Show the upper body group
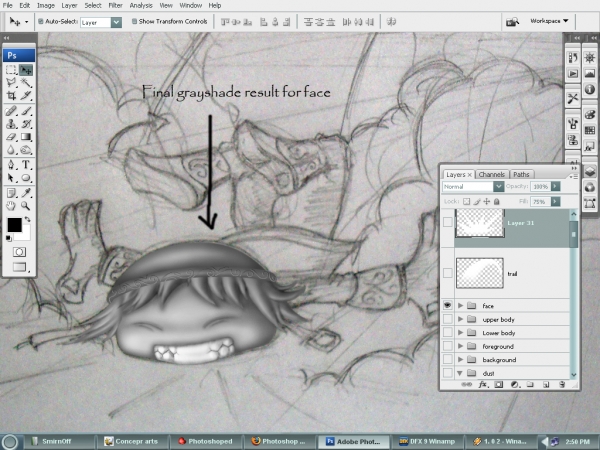This screenshot has height=450, width=600. [447, 319]
